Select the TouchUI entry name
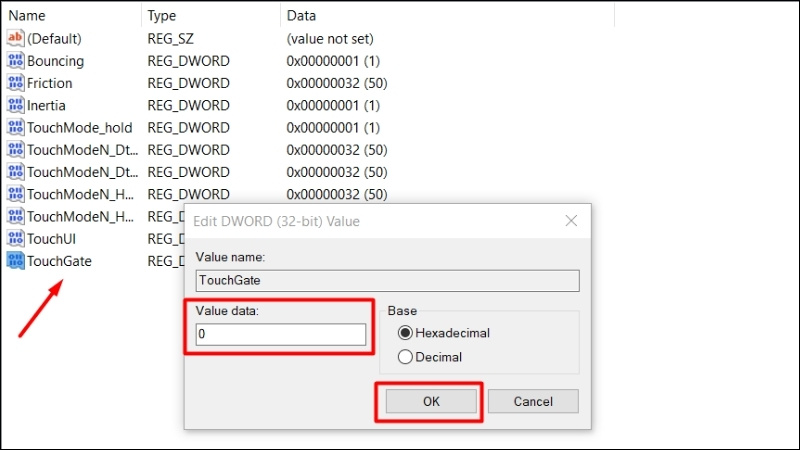The image size is (800, 450). pyautogui.click(x=52, y=239)
